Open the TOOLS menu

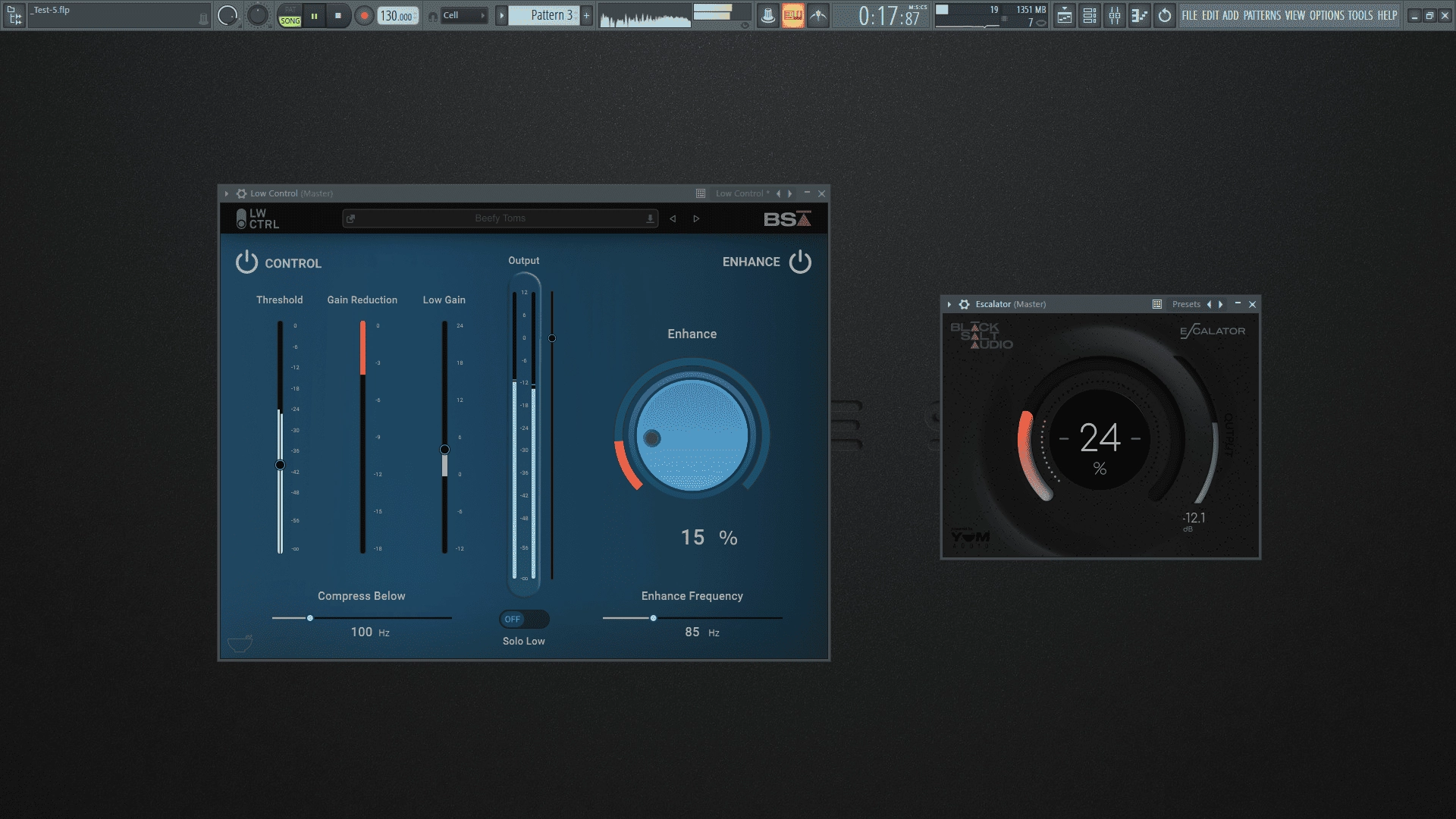point(1360,15)
